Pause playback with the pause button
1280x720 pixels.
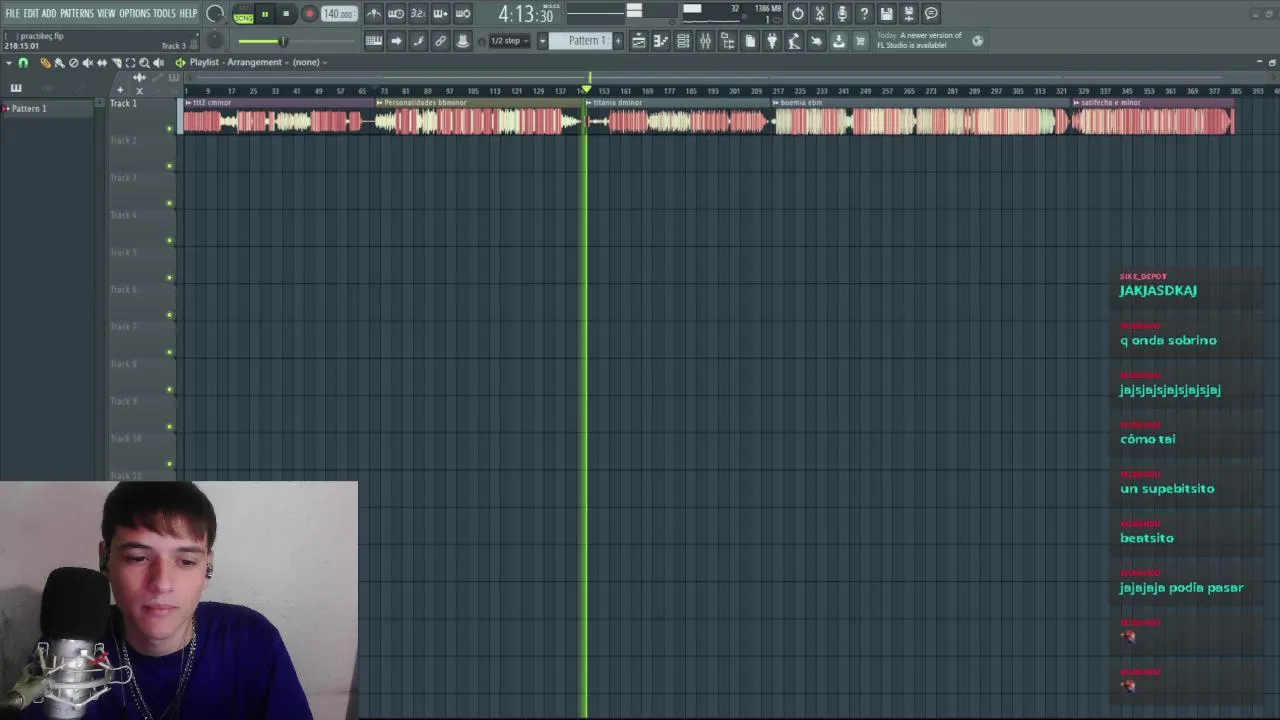click(265, 14)
